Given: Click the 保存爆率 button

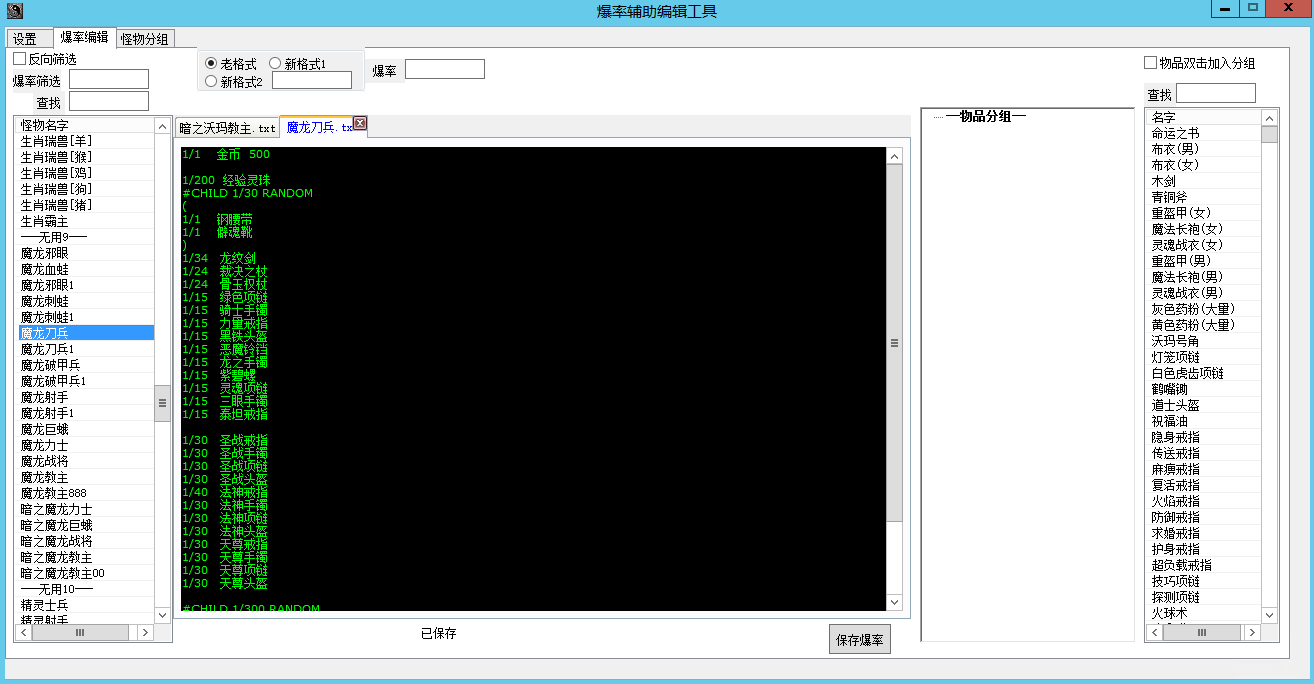Looking at the screenshot, I should [859, 640].
